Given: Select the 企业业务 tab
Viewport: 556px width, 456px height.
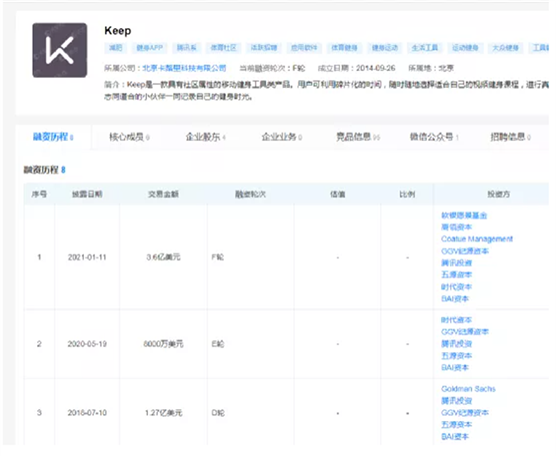Looking at the screenshot, I should pyautogui.click(x=282, y=137).
